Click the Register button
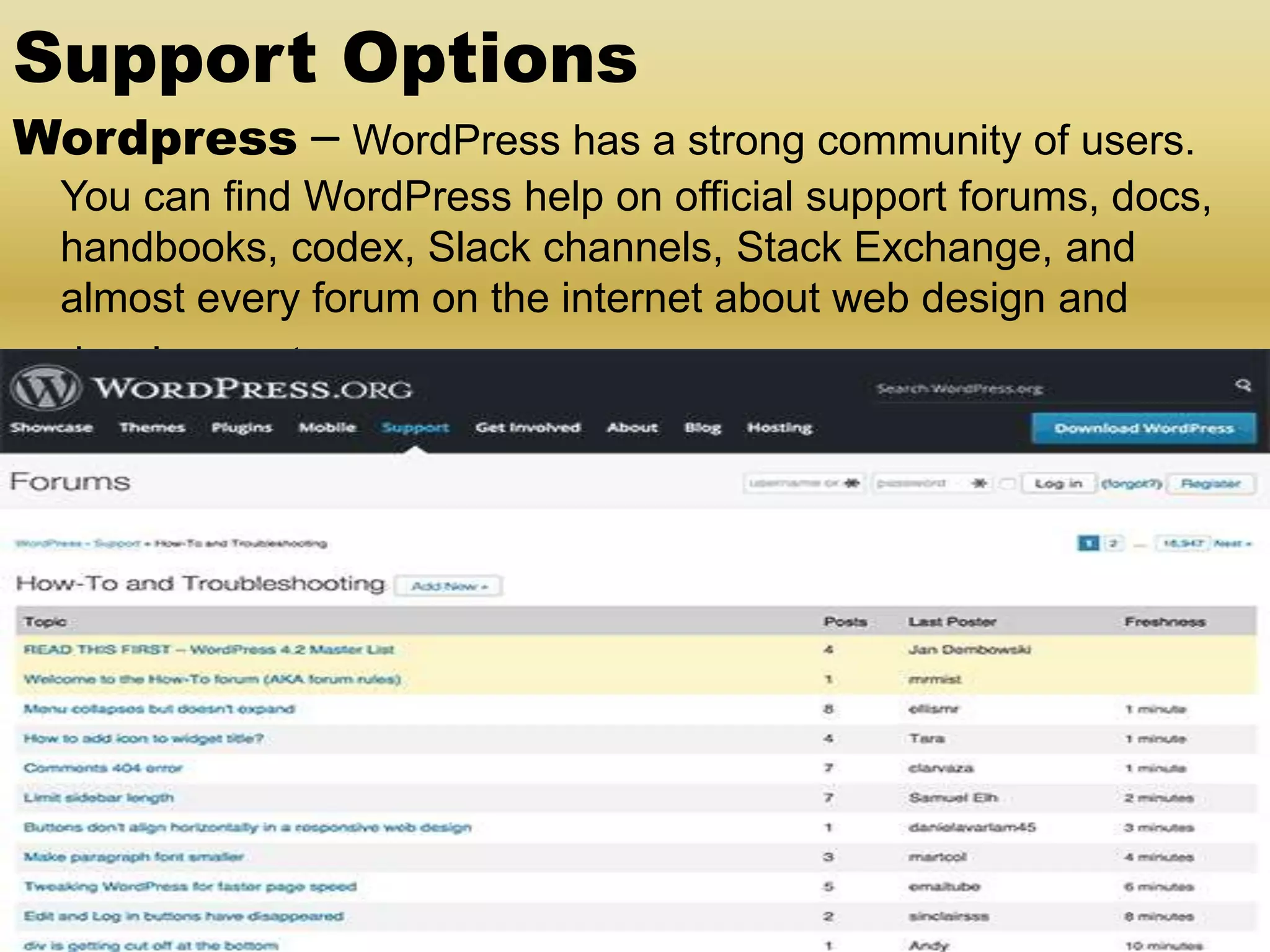 coord(1211,483)
